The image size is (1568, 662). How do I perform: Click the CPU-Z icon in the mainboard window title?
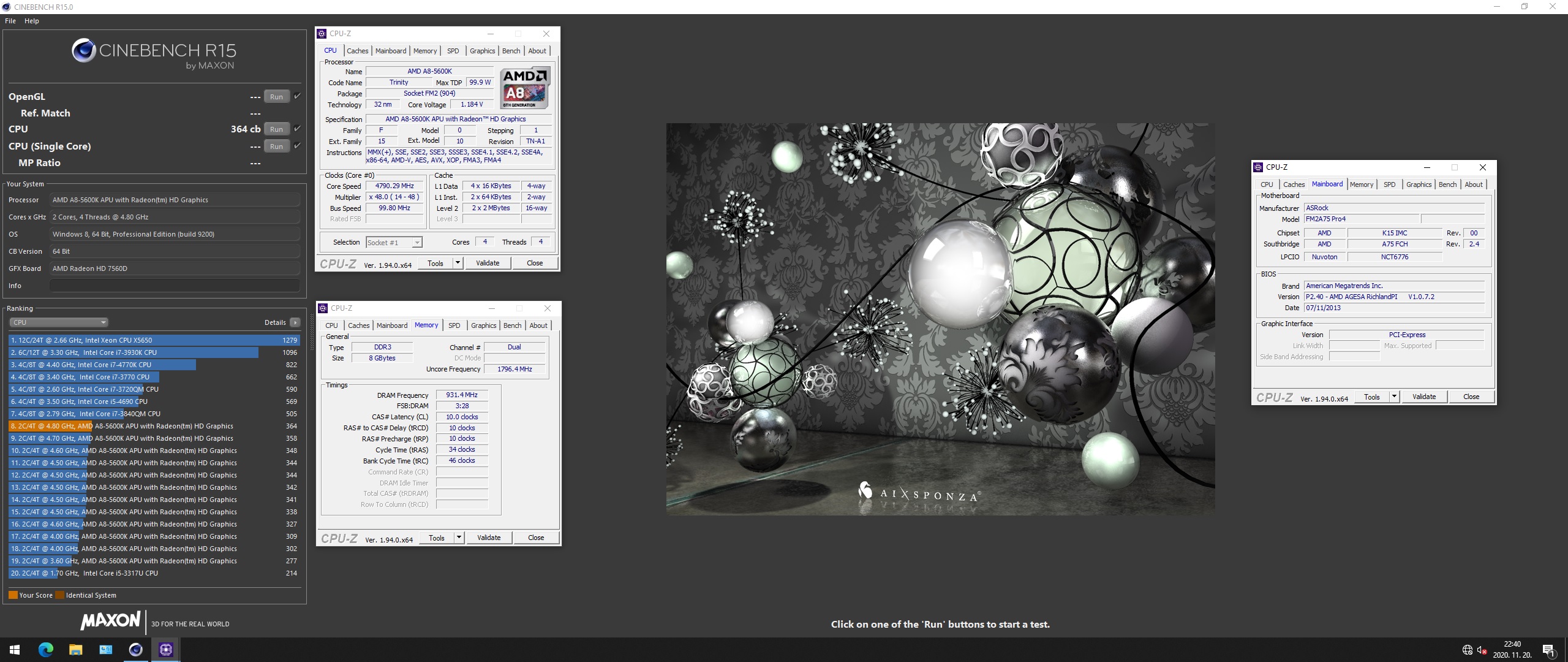click(1258, 167)
